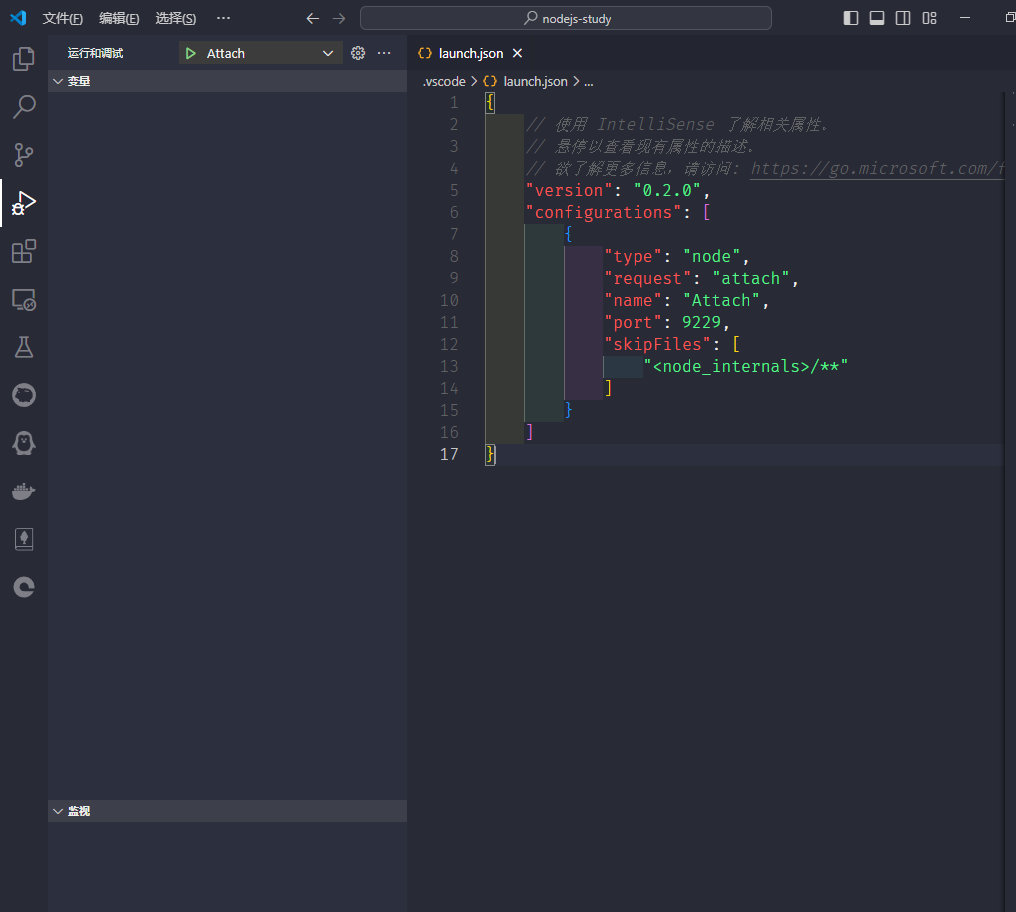Click the .vscode breadcrumb folder

[x=444, y=82]
